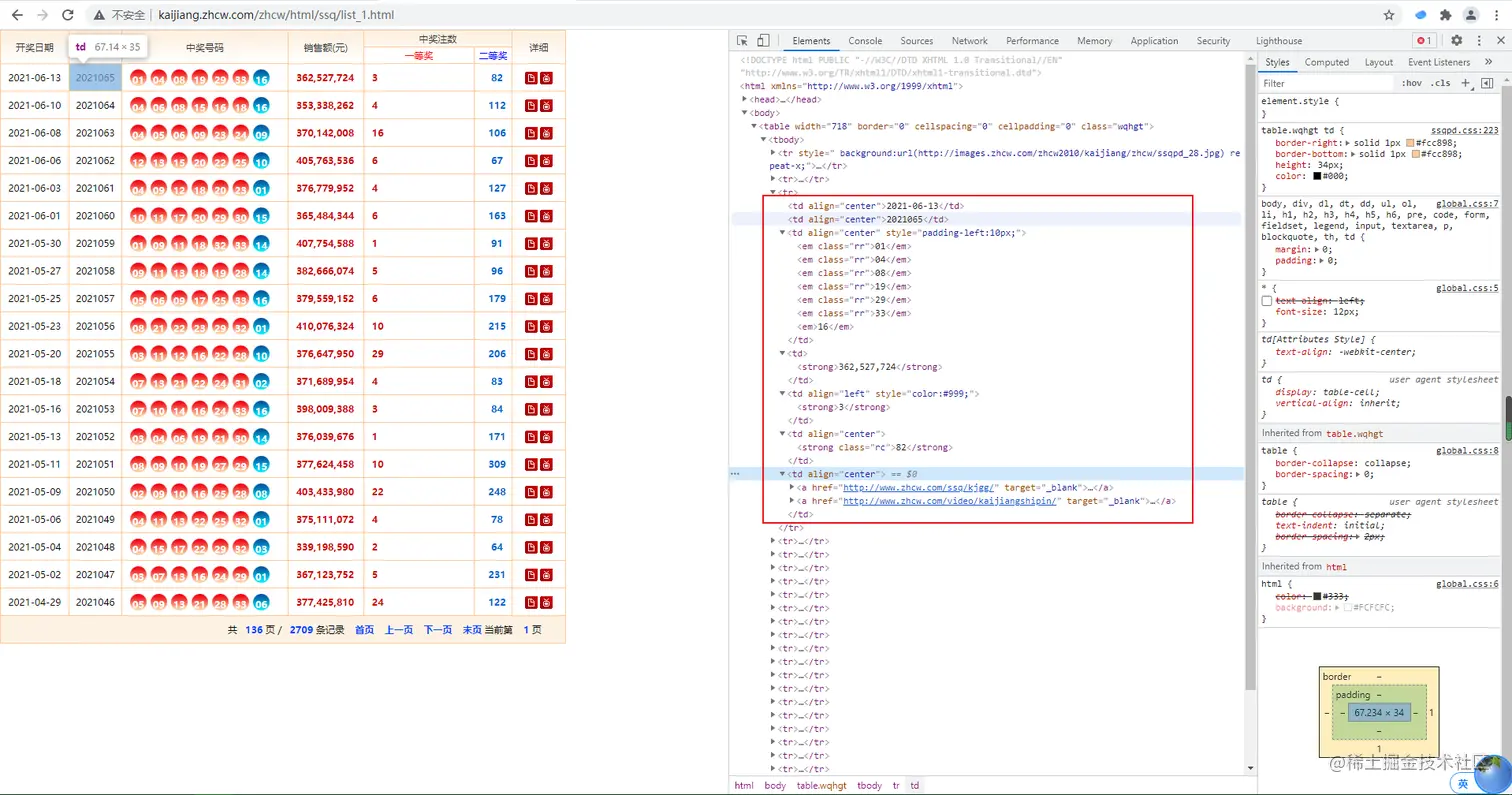1512x795 pixels.
Task: Select table.wqhgt in the DOM breadcrumb
Action: 820,786
